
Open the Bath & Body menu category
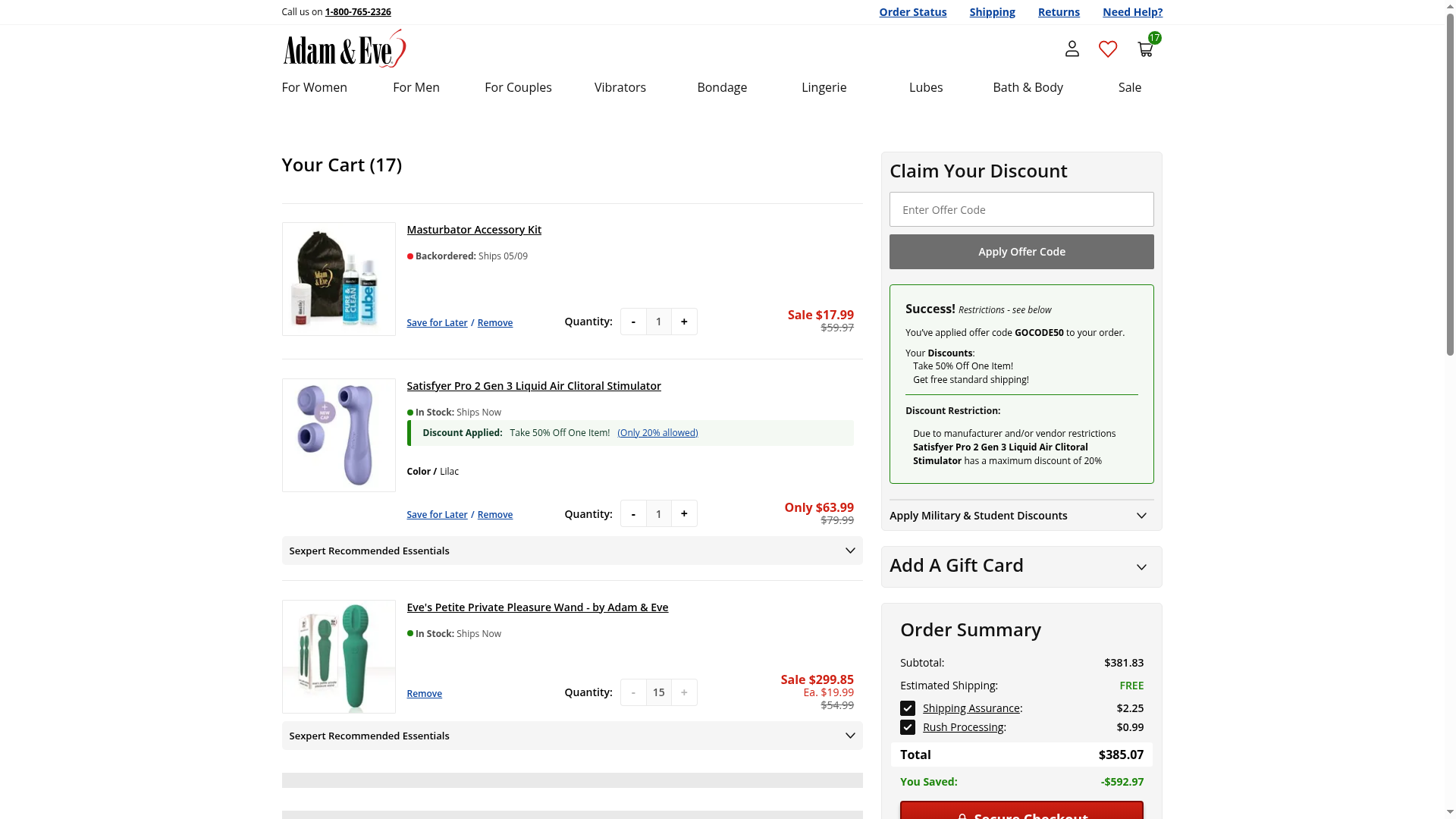(1028, 88)
